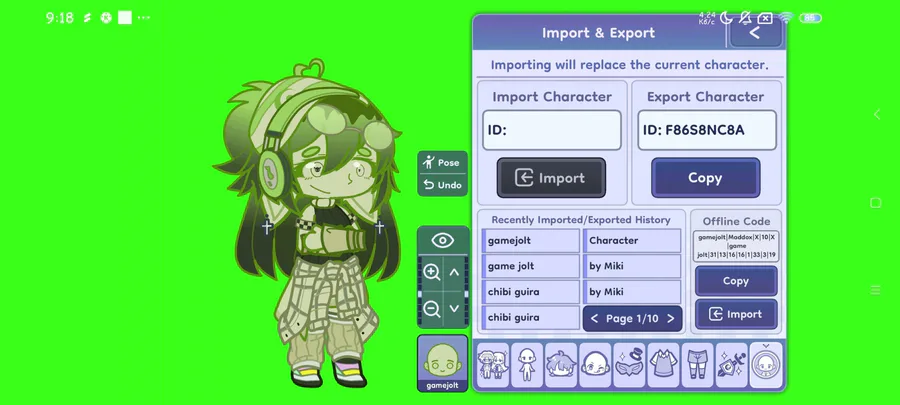This screenshot has height=405, width=900.
Task: Zoom out from the character
Action: pyautogui.click(x=432, y=309)
